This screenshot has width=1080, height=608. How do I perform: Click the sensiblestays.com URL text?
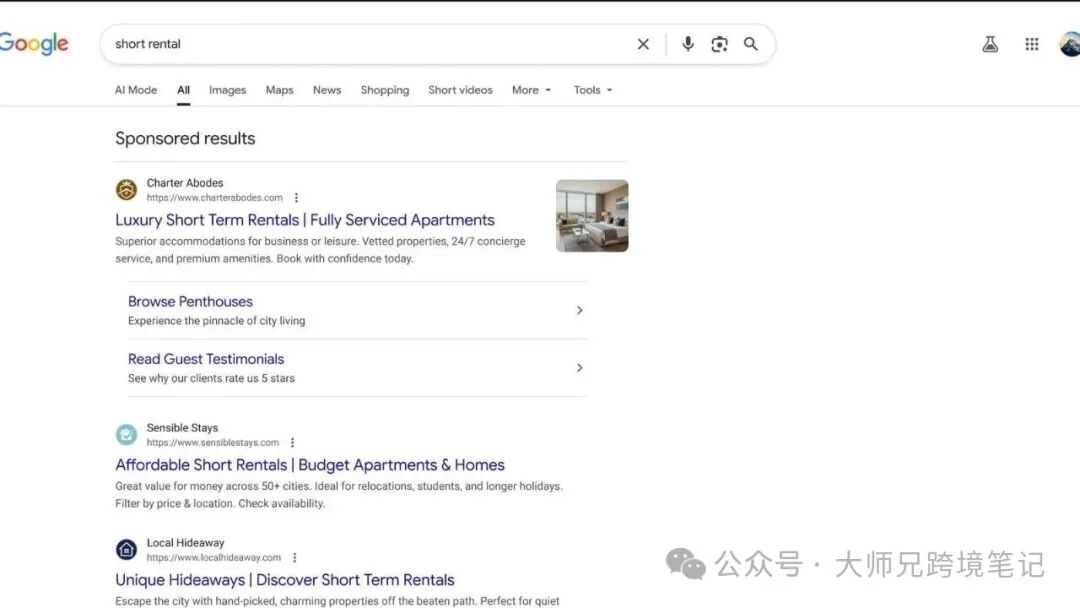point(213,443)
